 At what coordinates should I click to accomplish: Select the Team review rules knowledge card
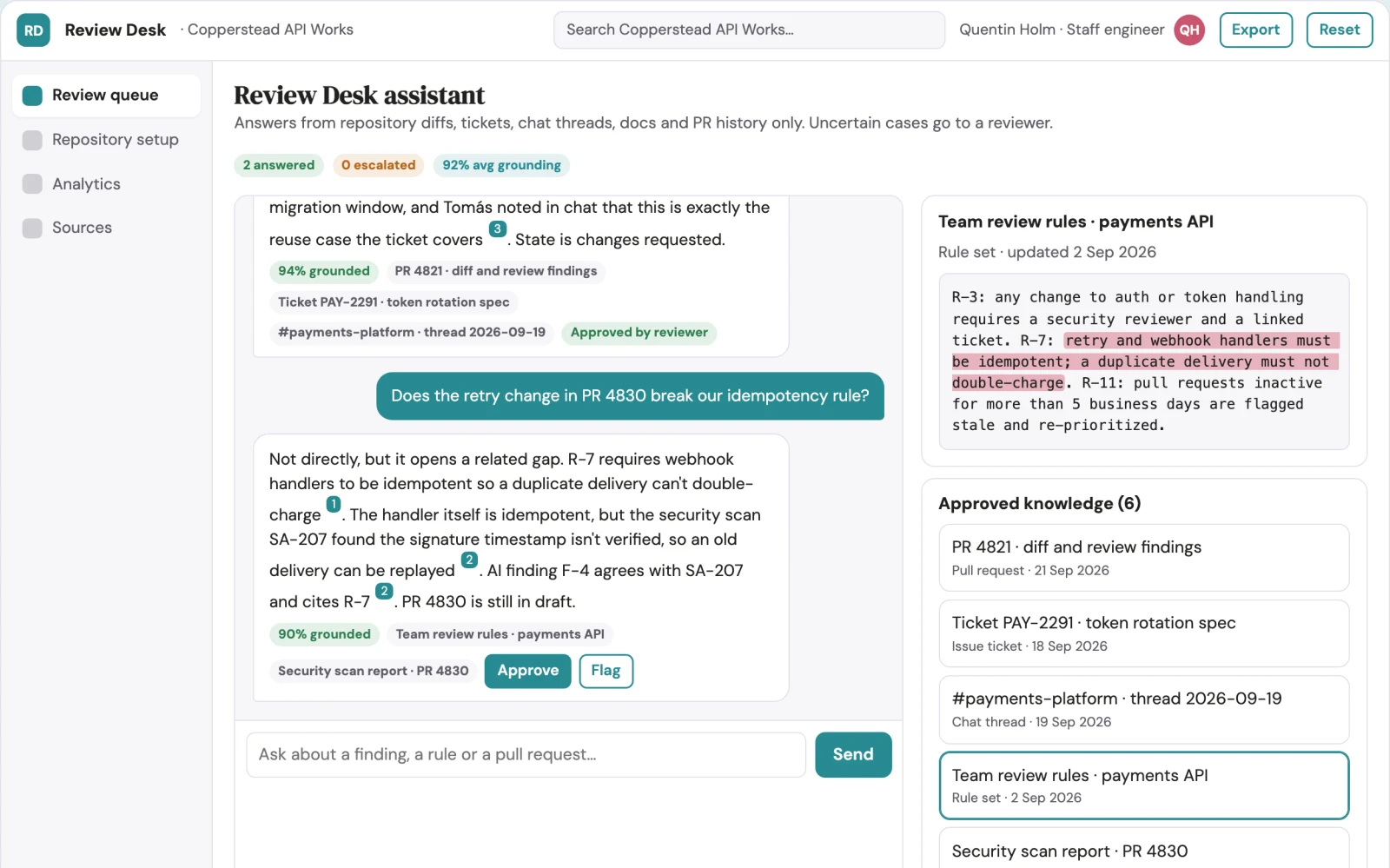click(1143, 785)
